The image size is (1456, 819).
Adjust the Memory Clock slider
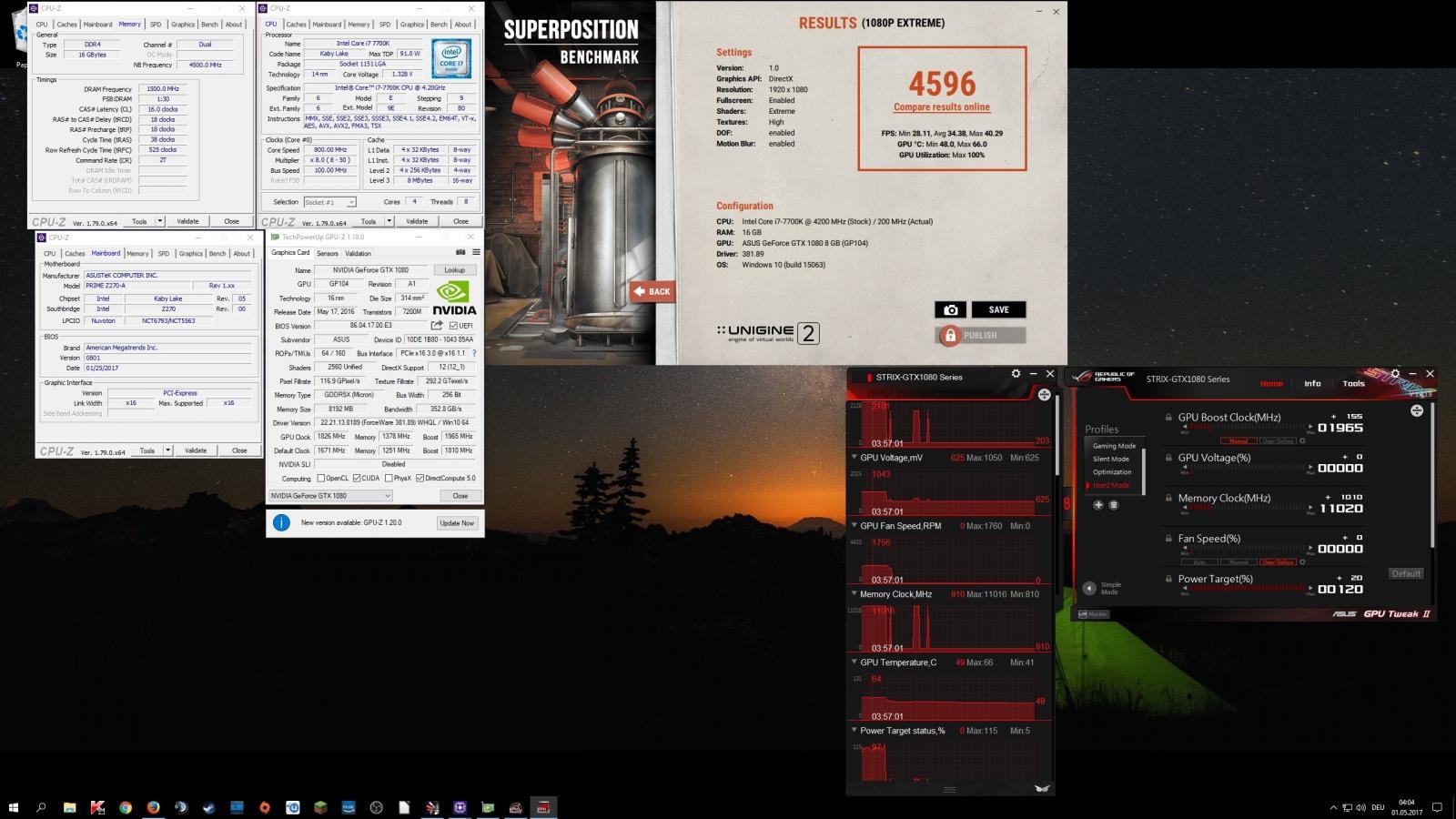point(1246,509)
